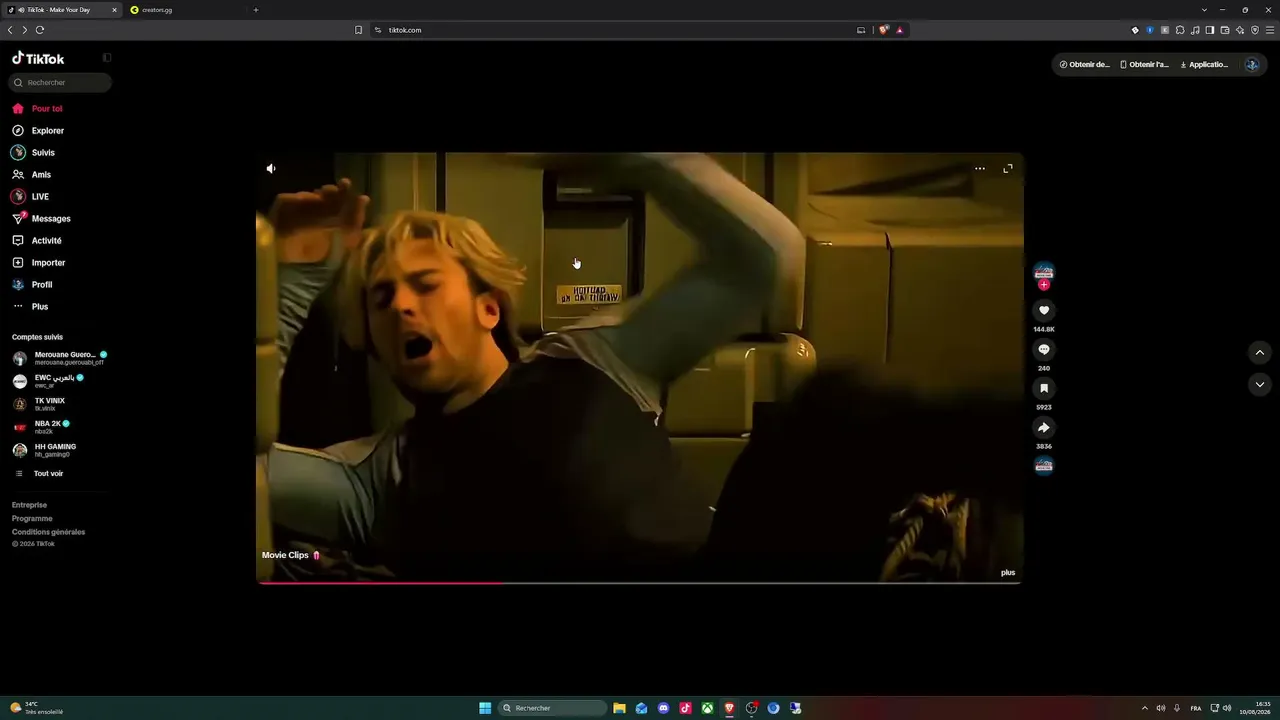
Task: Switch to the creators.gg tab
Action: pyautogui.click(x=185, y=10)
